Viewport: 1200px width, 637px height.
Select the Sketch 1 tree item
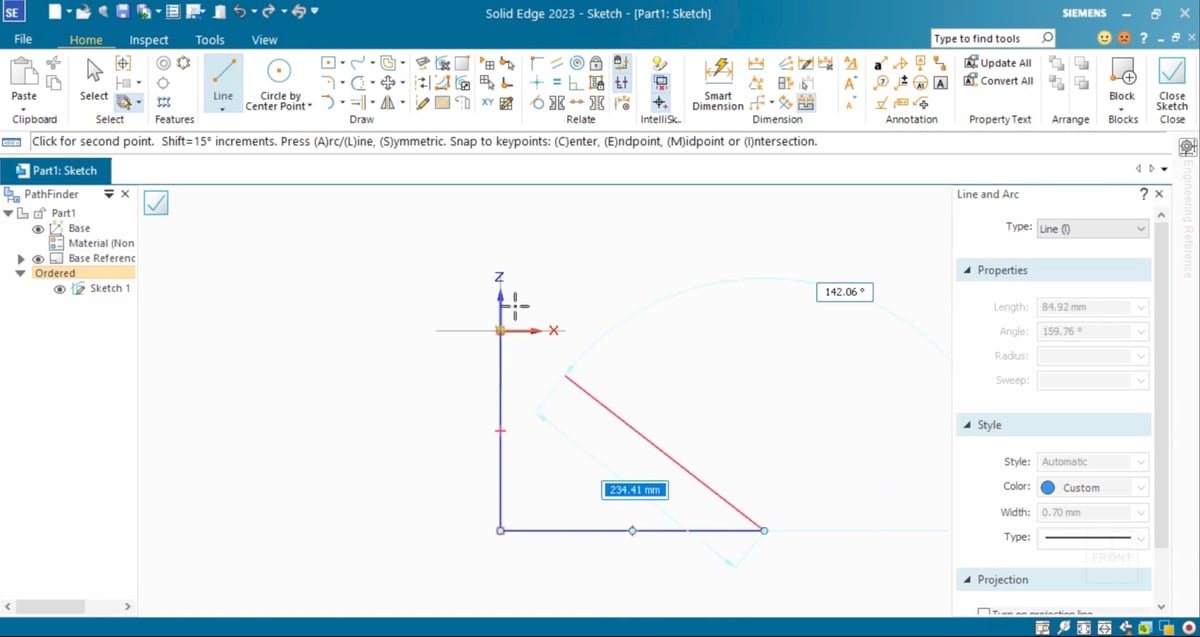pyautogui.click(x=110, y=289)
